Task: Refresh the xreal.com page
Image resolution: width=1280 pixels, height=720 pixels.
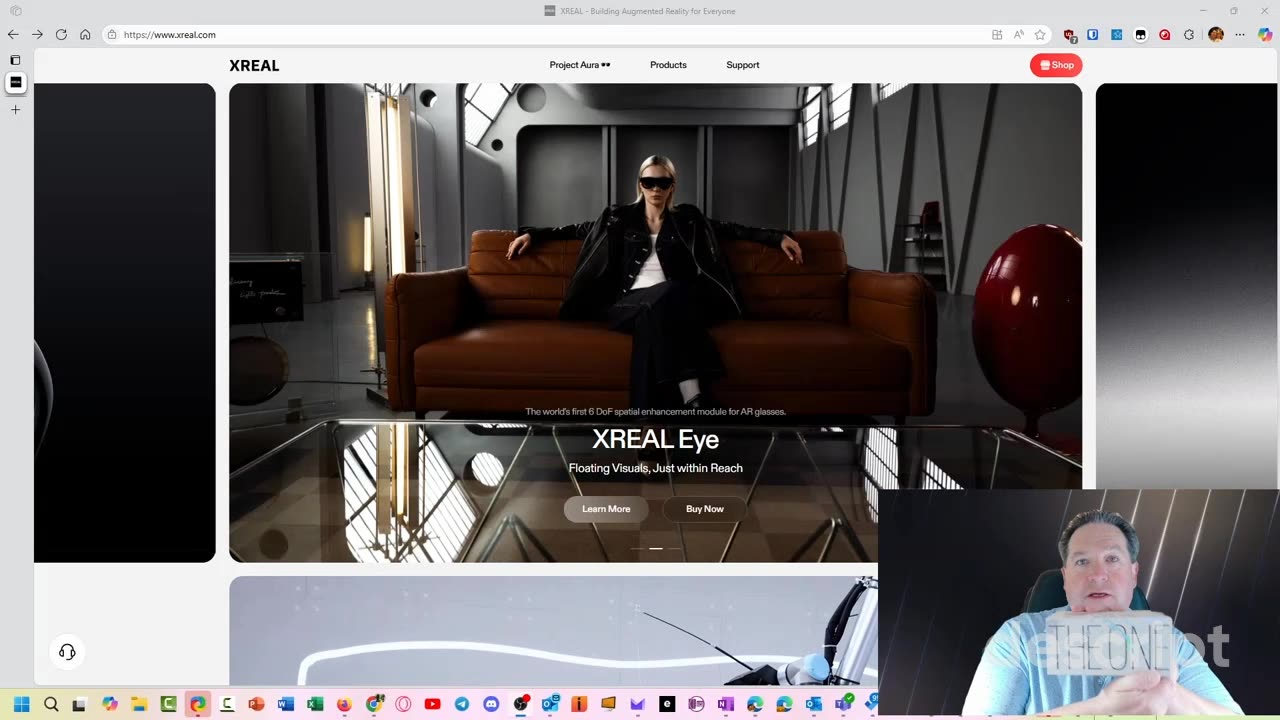Action: point(61,34)
